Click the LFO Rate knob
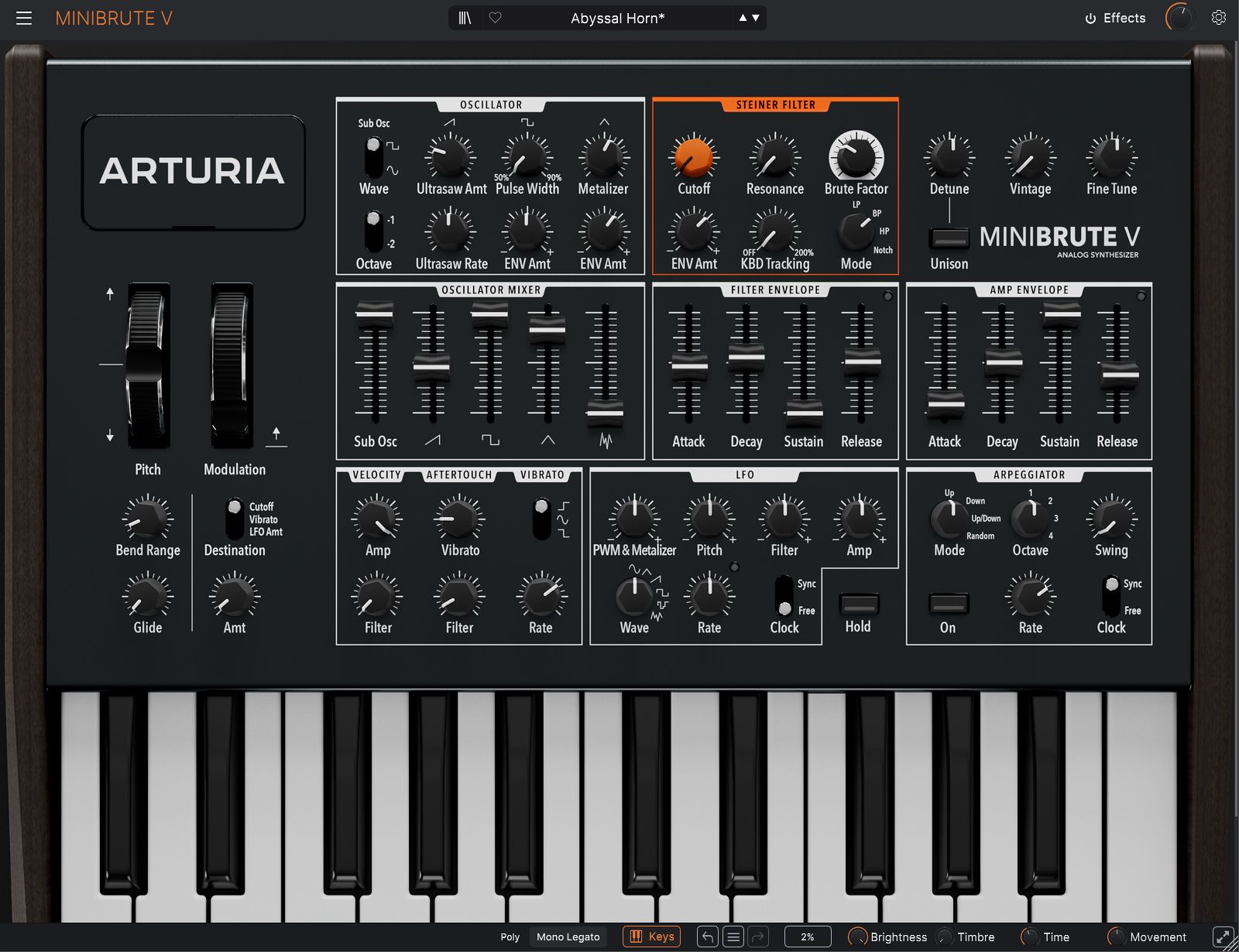Screen dimensions: 1239x952 [x=709, y=595]
